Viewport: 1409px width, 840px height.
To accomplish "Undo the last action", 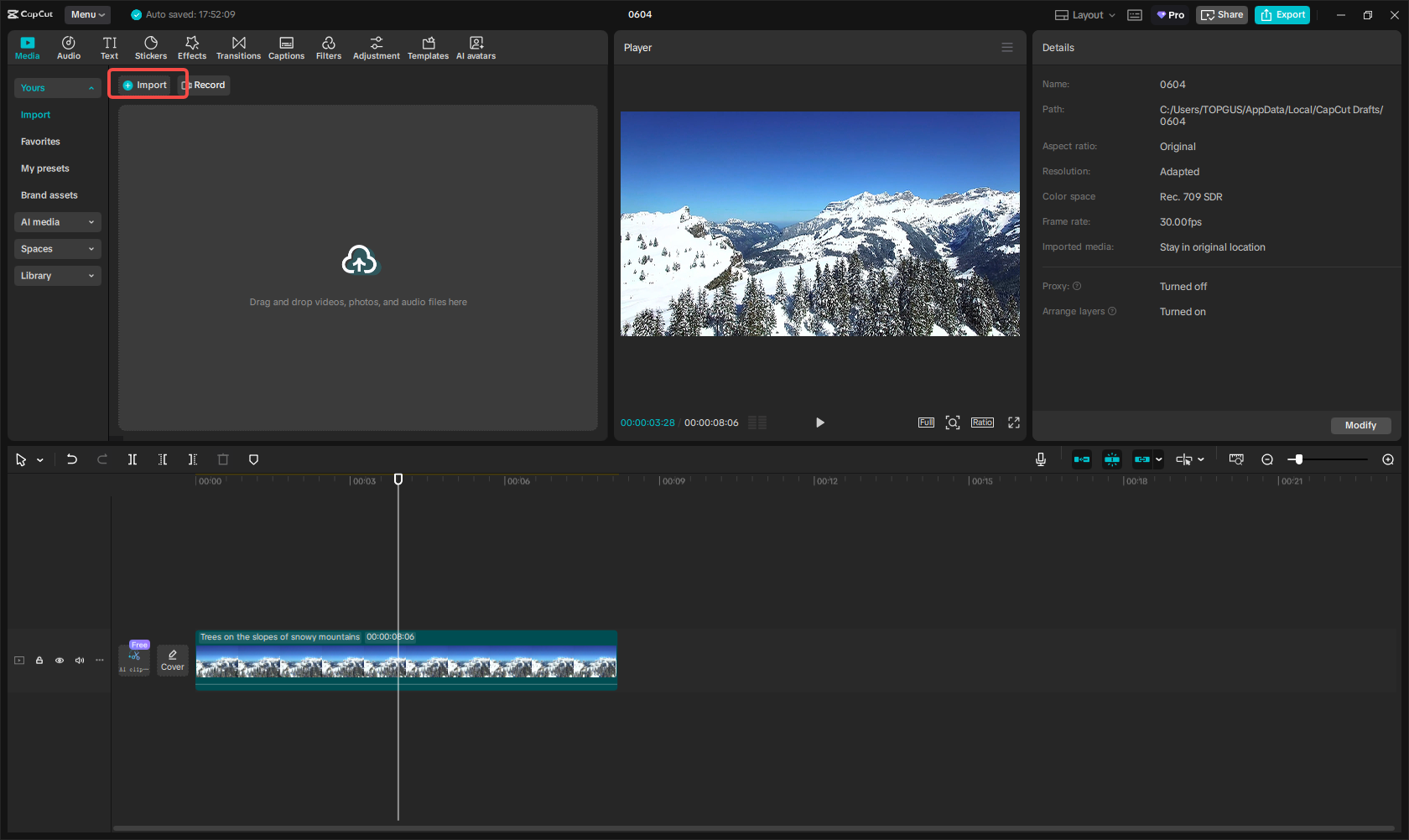I will (72, 459).
